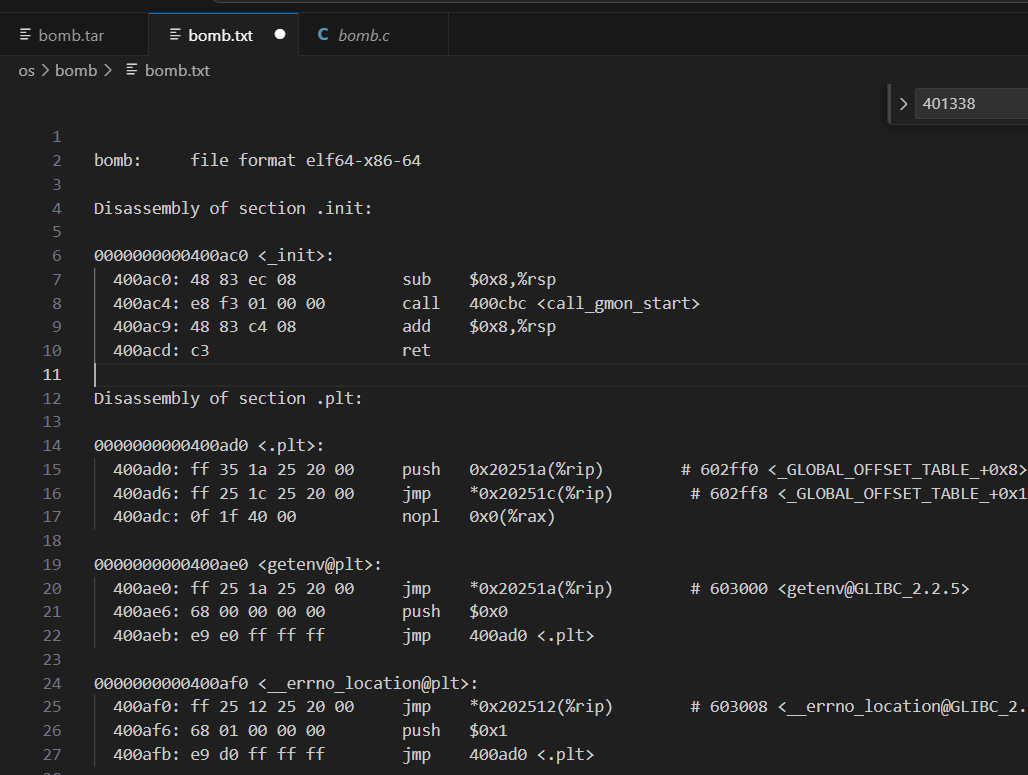The image size is (1028, 775).
Task: Open the bomb.txt breadcrumb dropdown
Action: click(178, 70)
